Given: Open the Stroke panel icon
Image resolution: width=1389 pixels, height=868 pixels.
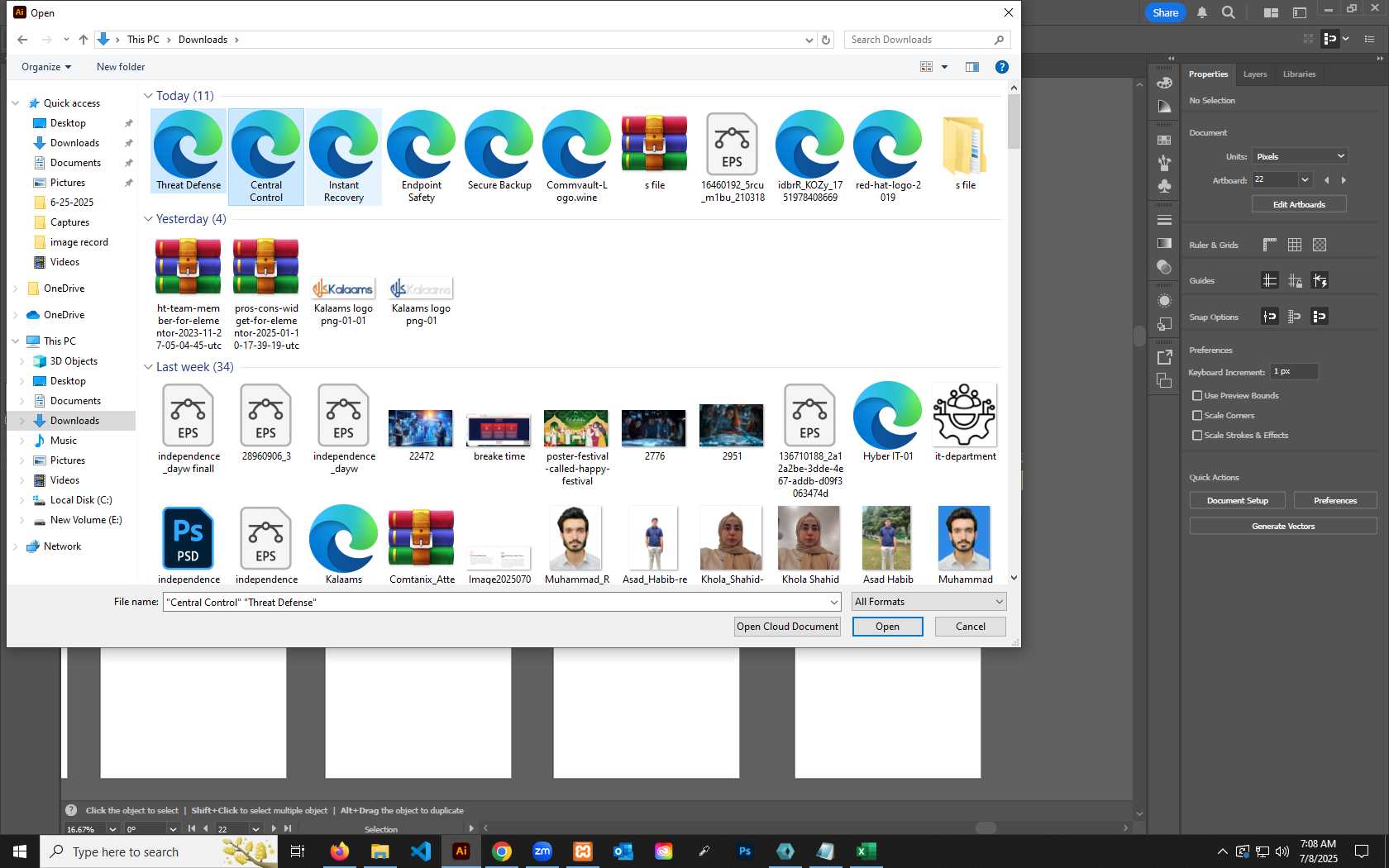Looking at the screenshot, I should pos(1164,220).
